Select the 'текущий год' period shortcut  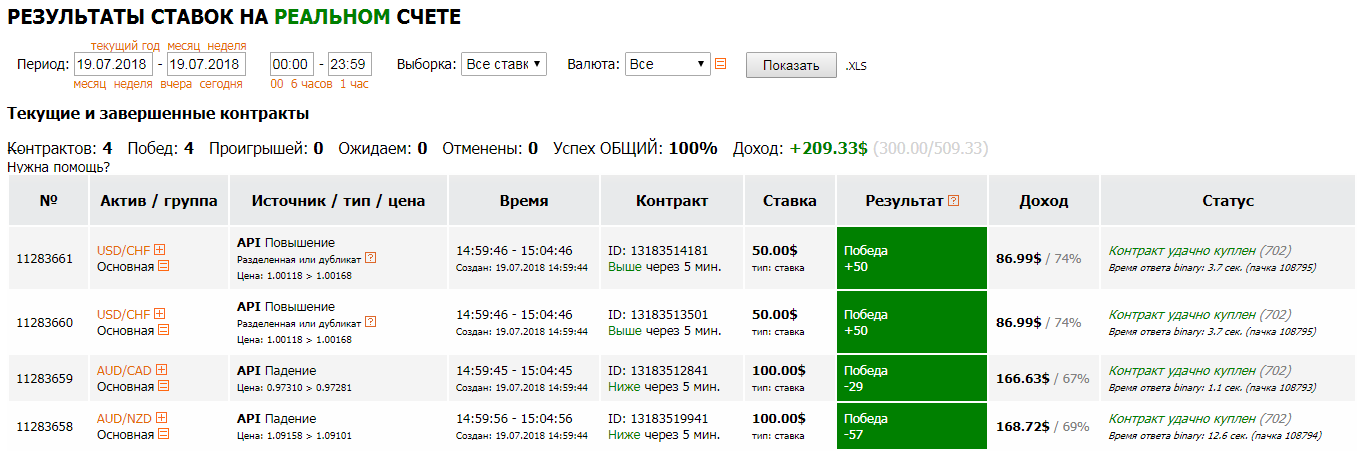pos(125,46)
